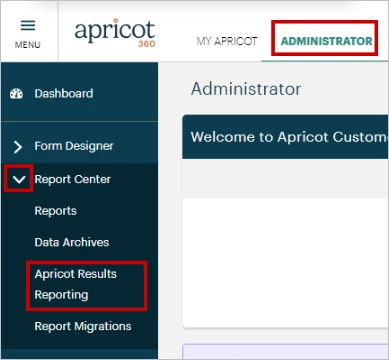This screenshot has width=389, height=360.
Task: Expand the Form Designer chevron
Action: pyautogui.click(x=18, y=146)
